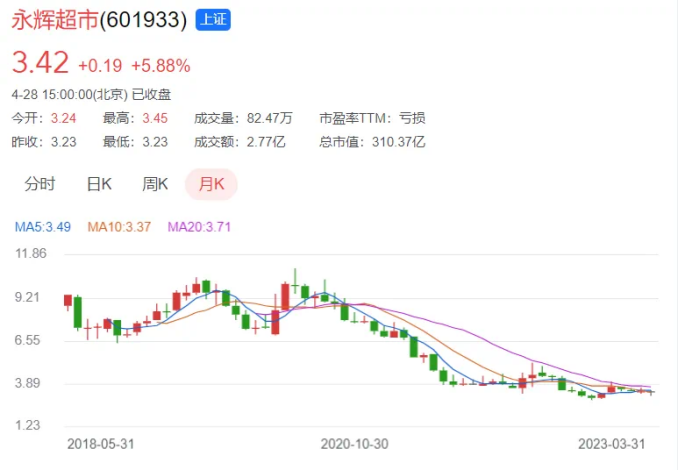The image size is (678, 470).
Task: Click the 市盈率TTM 亏损 field
Action: (372, 118)
